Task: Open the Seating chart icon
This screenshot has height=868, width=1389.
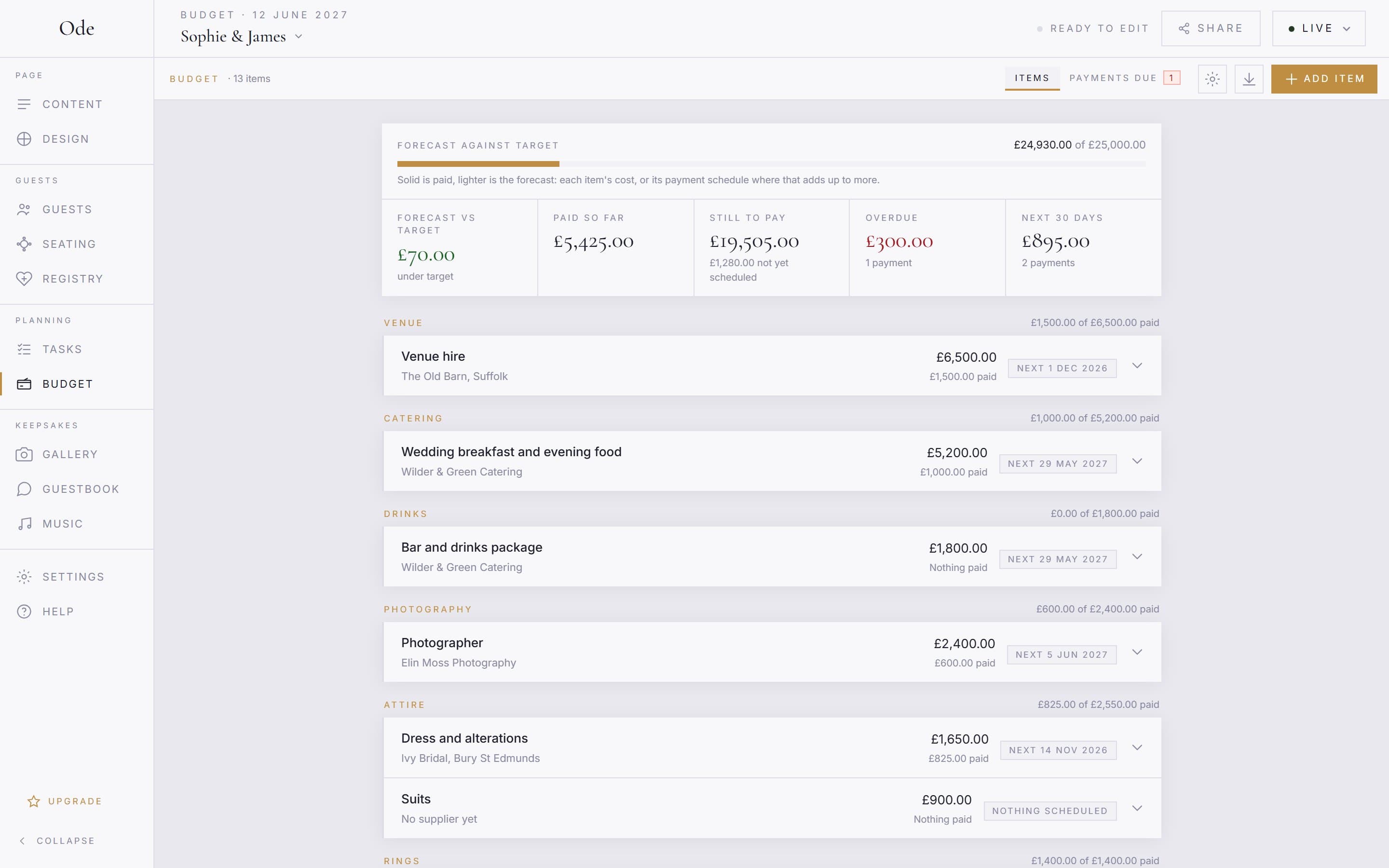Action: click(24, 244)
